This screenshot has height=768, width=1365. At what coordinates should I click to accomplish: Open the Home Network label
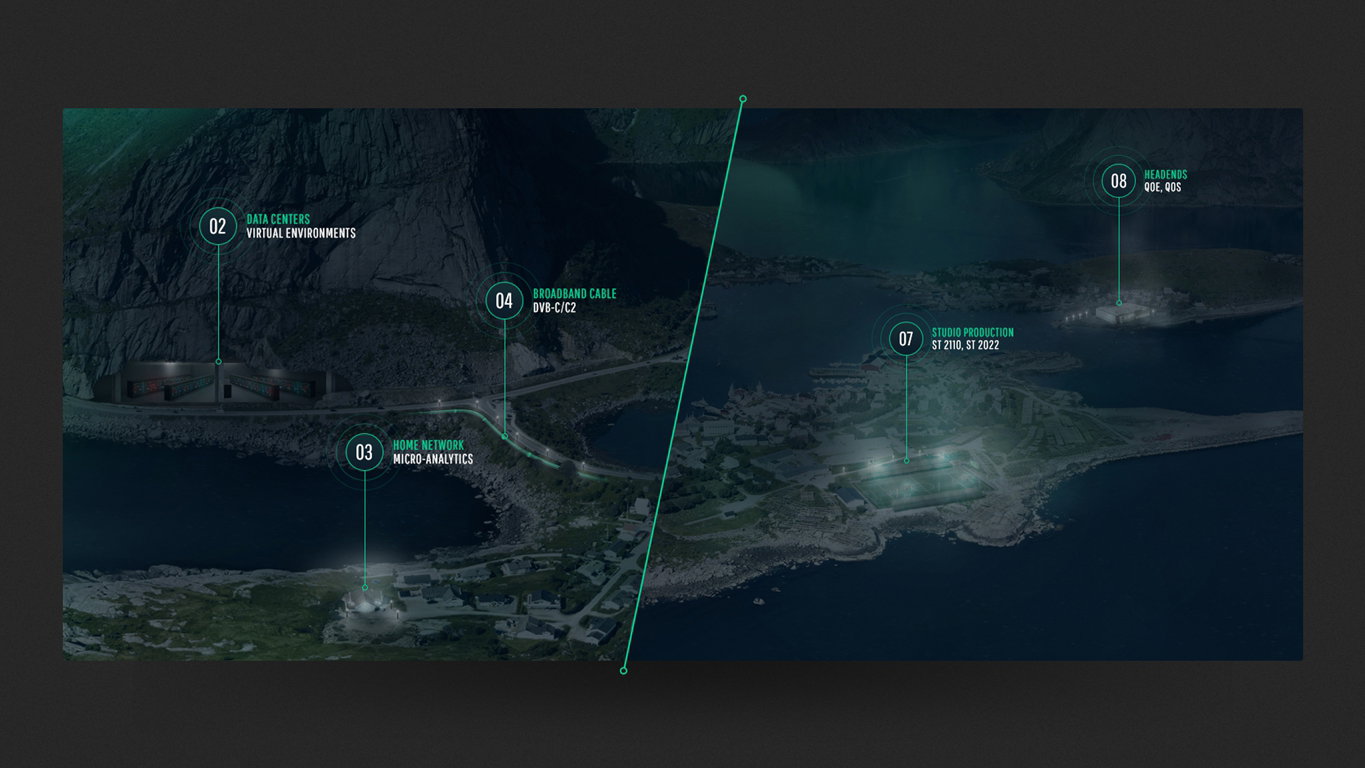click(x=428, y=445)
